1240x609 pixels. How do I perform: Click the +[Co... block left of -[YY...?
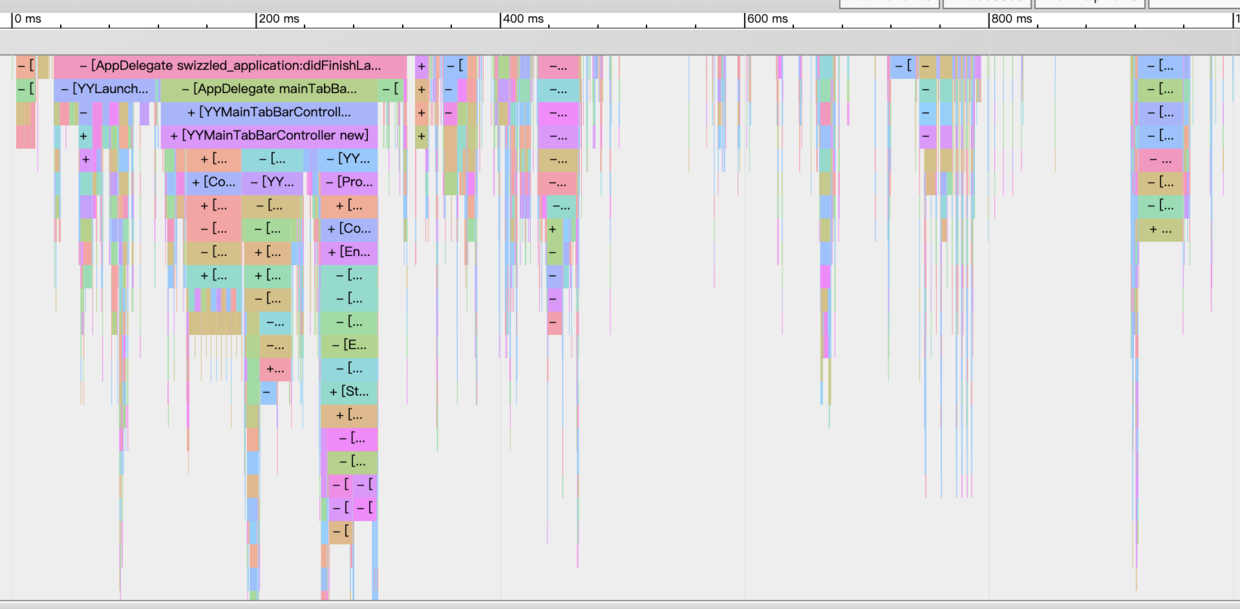coord(213,182)
